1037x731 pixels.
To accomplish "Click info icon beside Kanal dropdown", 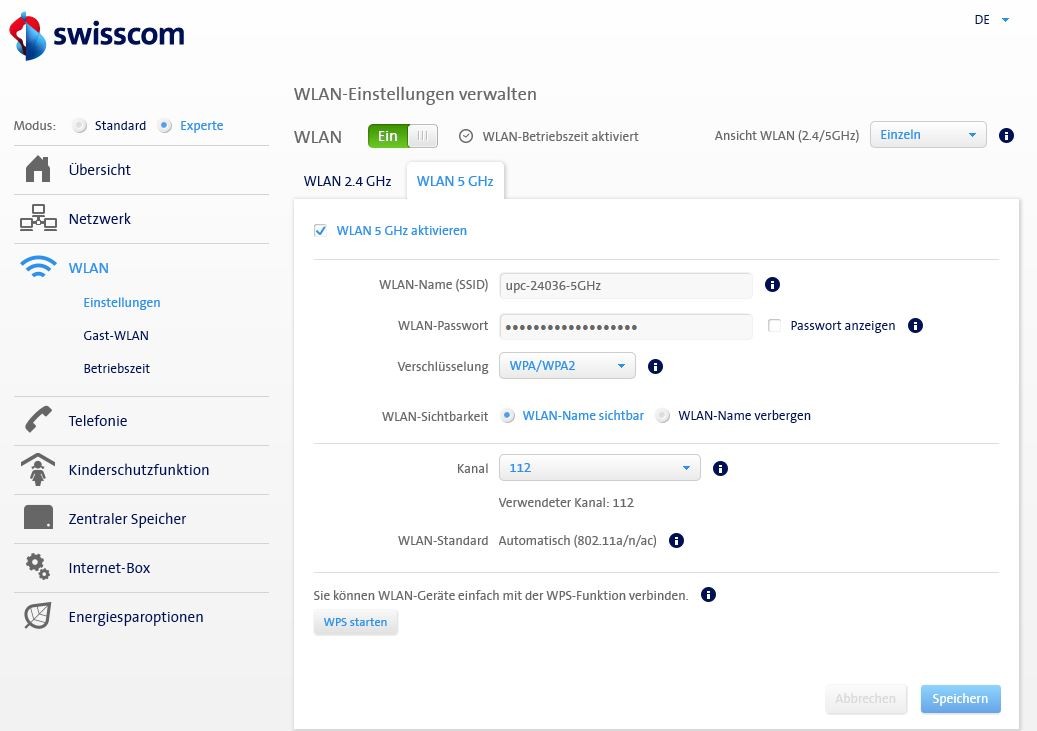I will pos(720,468).
